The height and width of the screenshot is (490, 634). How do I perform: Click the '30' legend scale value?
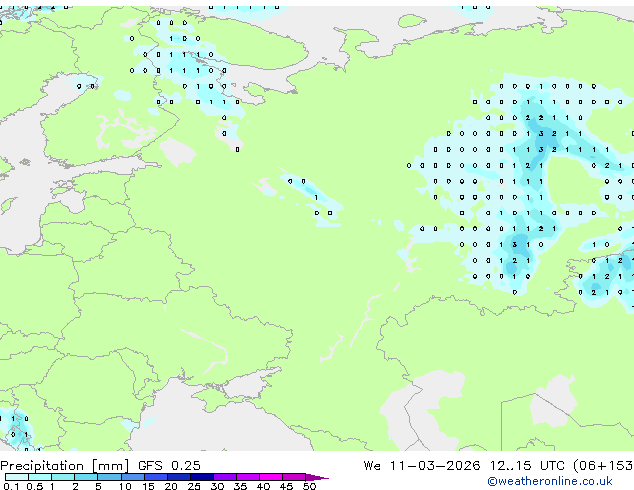coord(217,486)
